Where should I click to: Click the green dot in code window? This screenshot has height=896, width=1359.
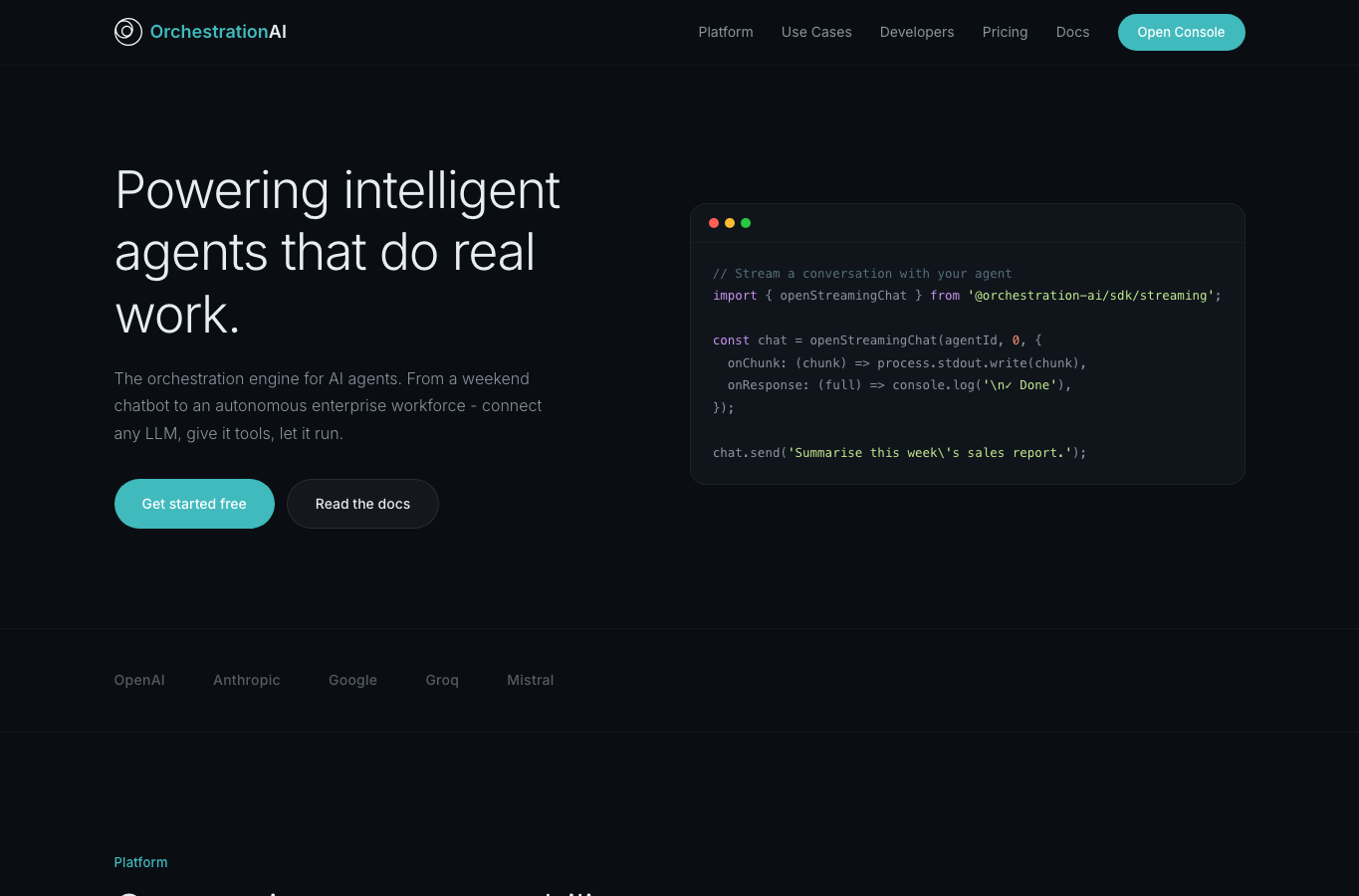[746, 223]
